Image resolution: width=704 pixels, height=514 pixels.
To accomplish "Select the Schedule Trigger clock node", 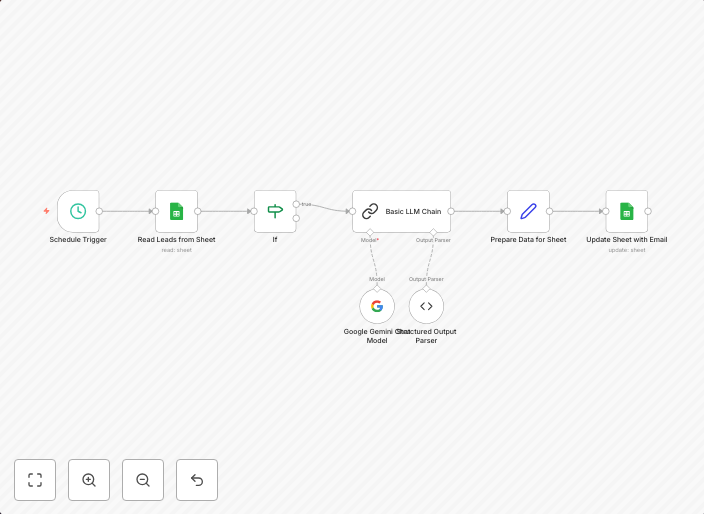I will (78, 211).
